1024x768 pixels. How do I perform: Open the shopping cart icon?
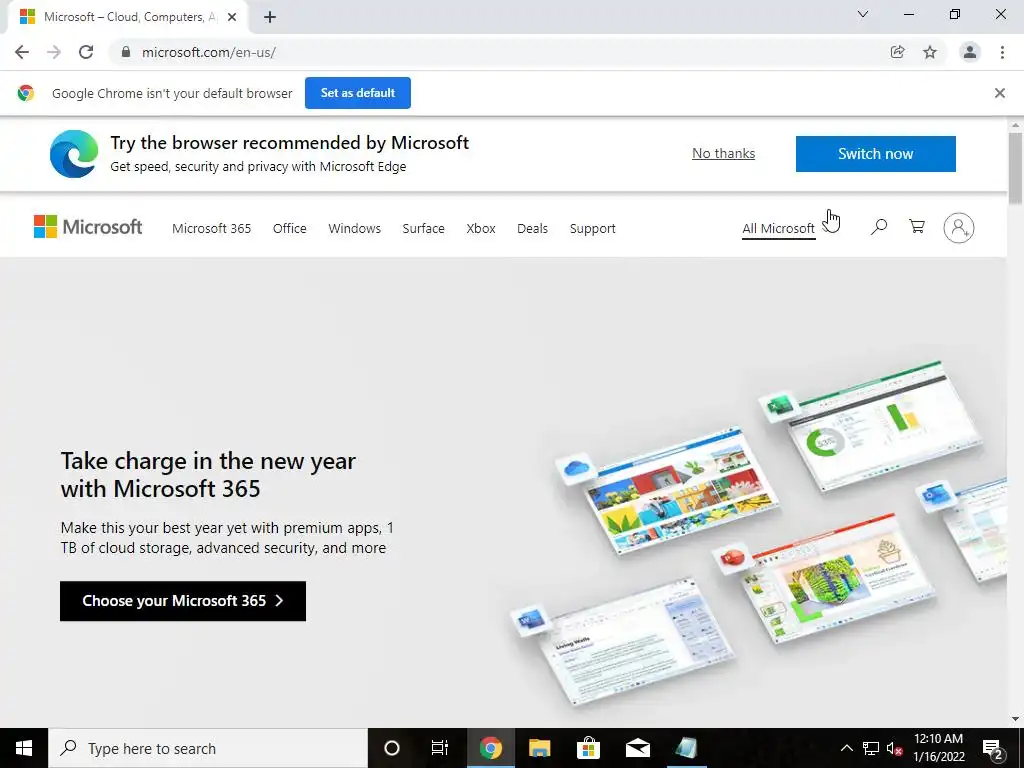click(917, 227)
